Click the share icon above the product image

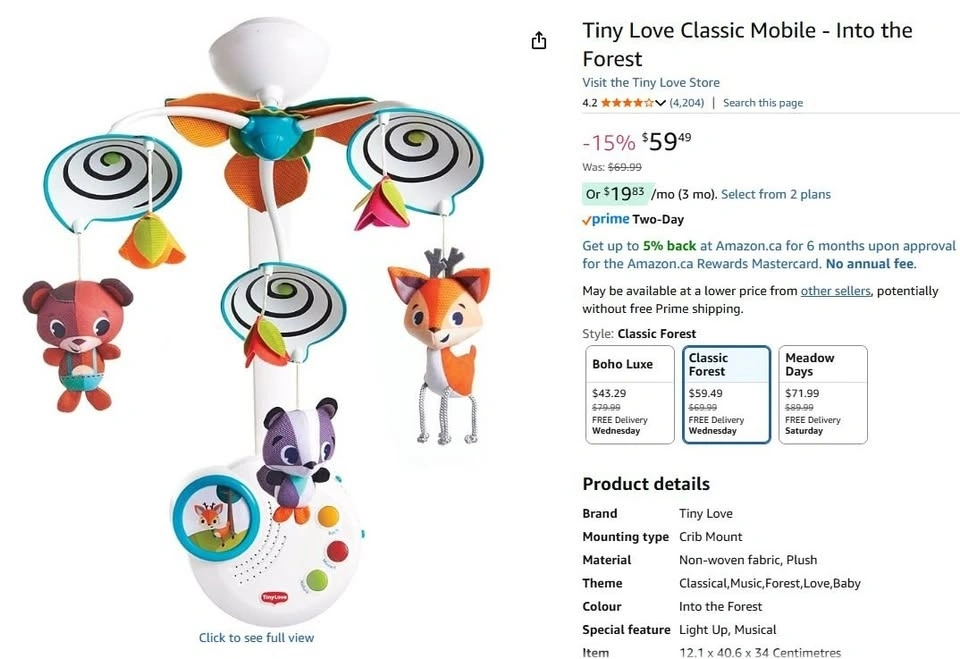coord(539,40)
